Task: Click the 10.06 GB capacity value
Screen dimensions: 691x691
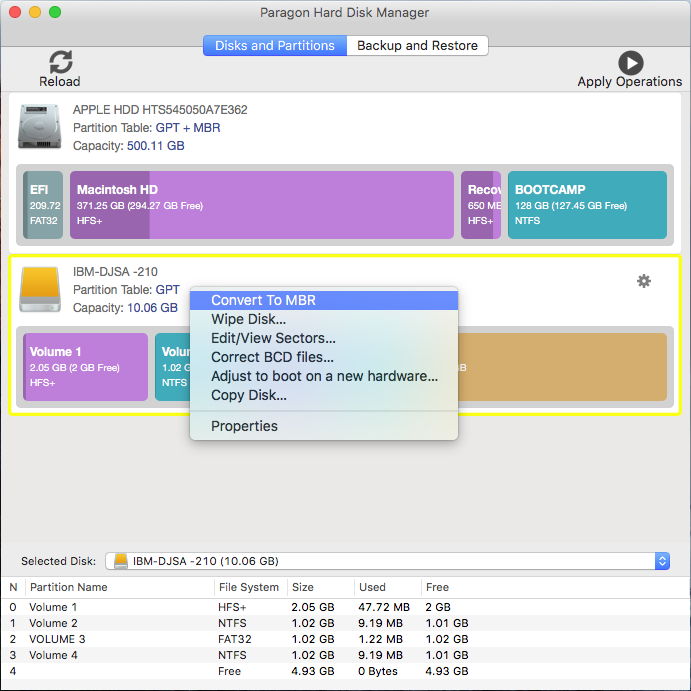Action: click(152, 308)
